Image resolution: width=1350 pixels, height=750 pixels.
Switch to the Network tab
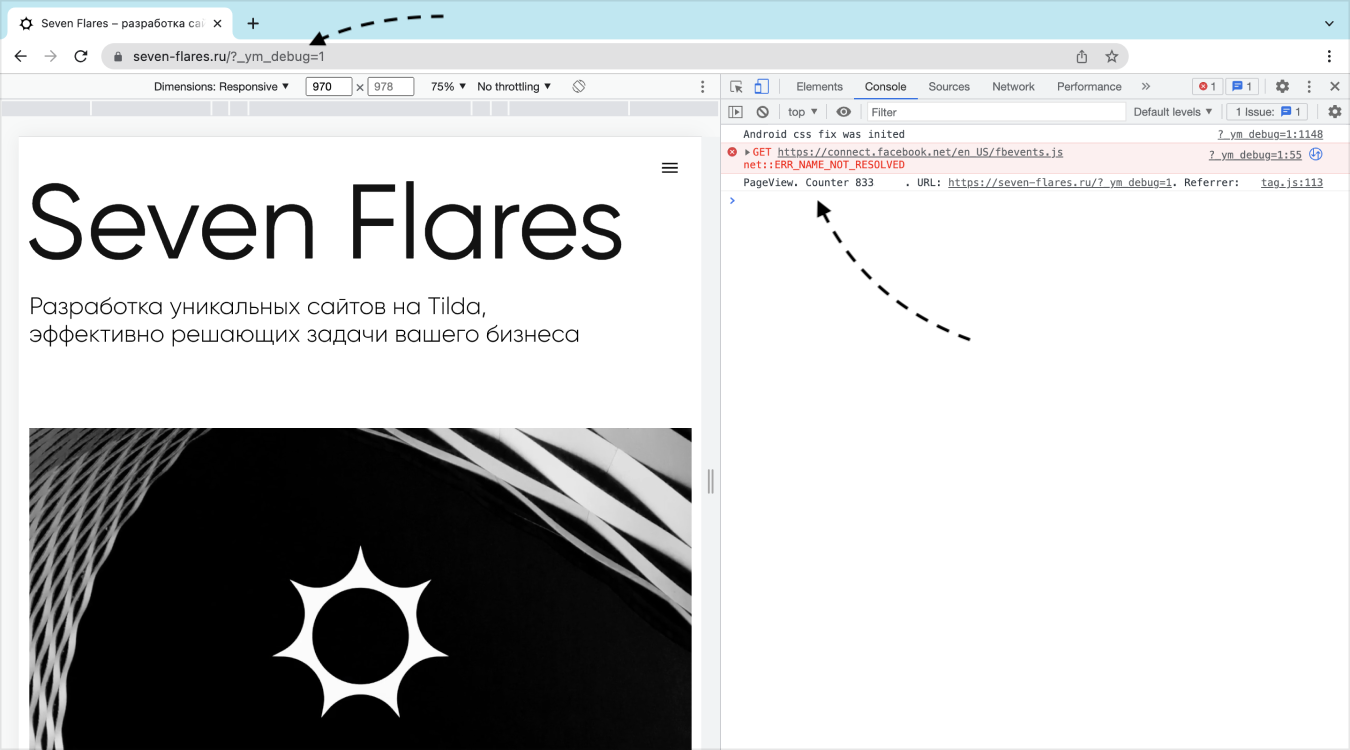coord(1013,87)
